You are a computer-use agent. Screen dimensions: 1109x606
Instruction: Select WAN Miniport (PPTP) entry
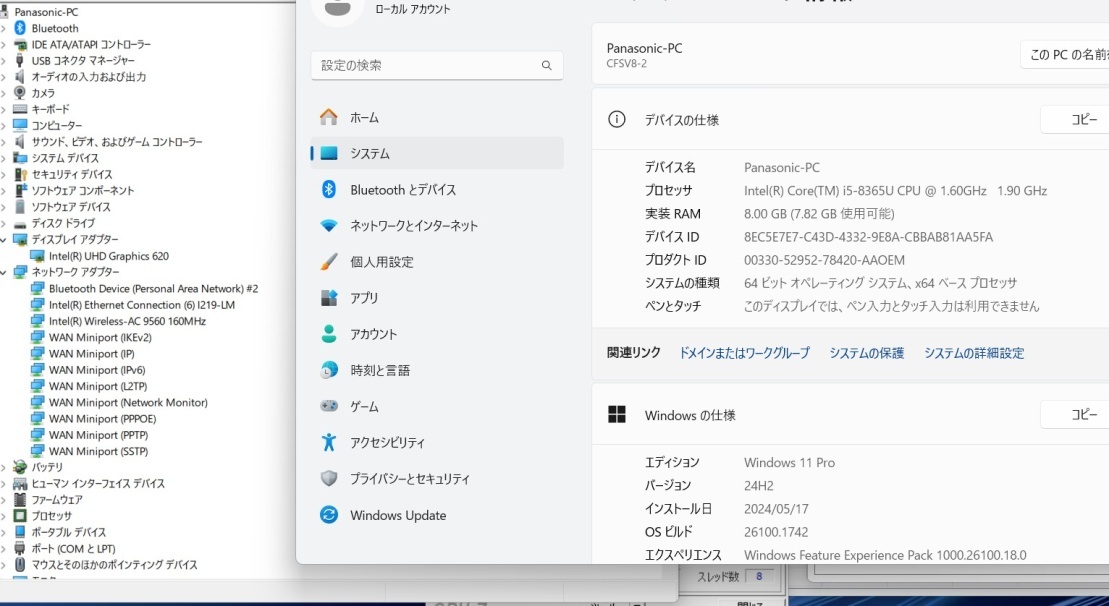(x=99, y=435)
